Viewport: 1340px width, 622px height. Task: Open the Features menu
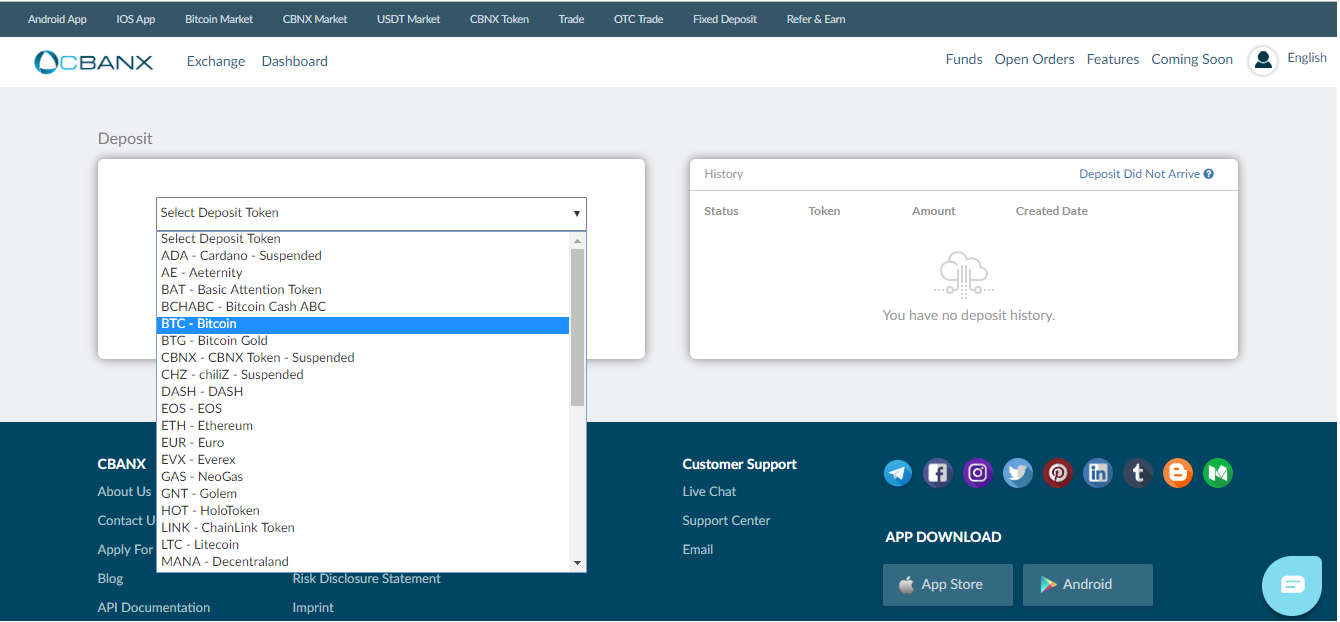tap(1113, 60)
